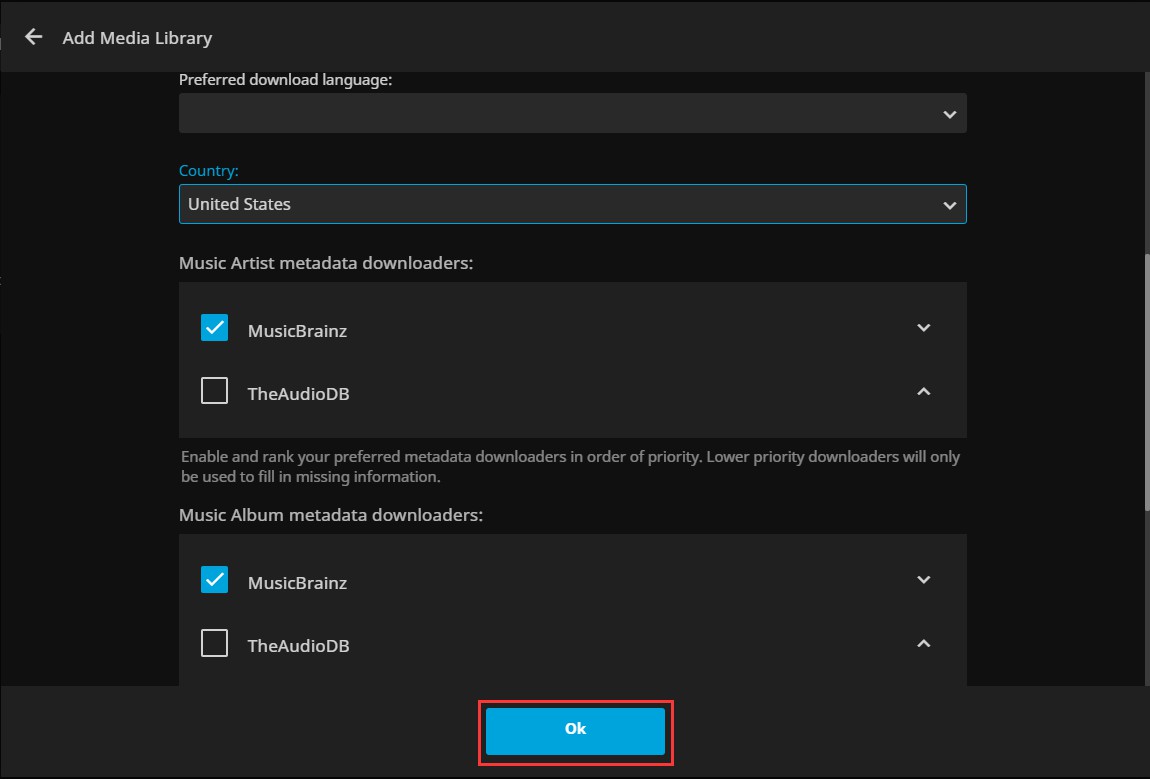Click the Preferred download language label
1150x779 pixels.
[285, 80]
